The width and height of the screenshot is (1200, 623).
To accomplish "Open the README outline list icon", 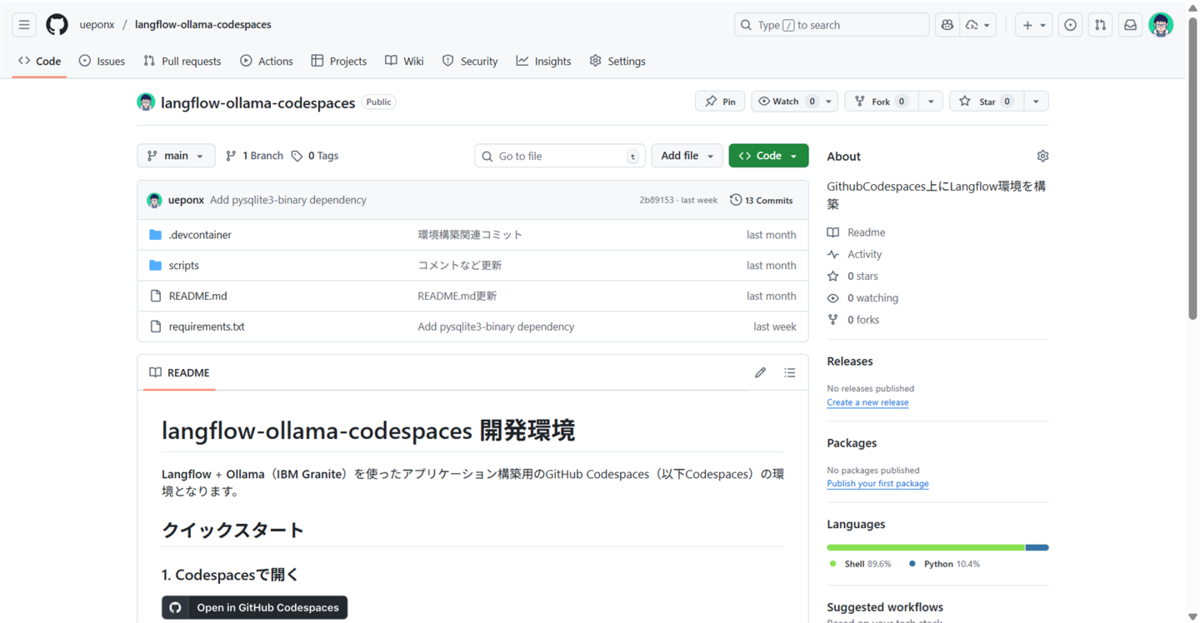I will (790, 373).
